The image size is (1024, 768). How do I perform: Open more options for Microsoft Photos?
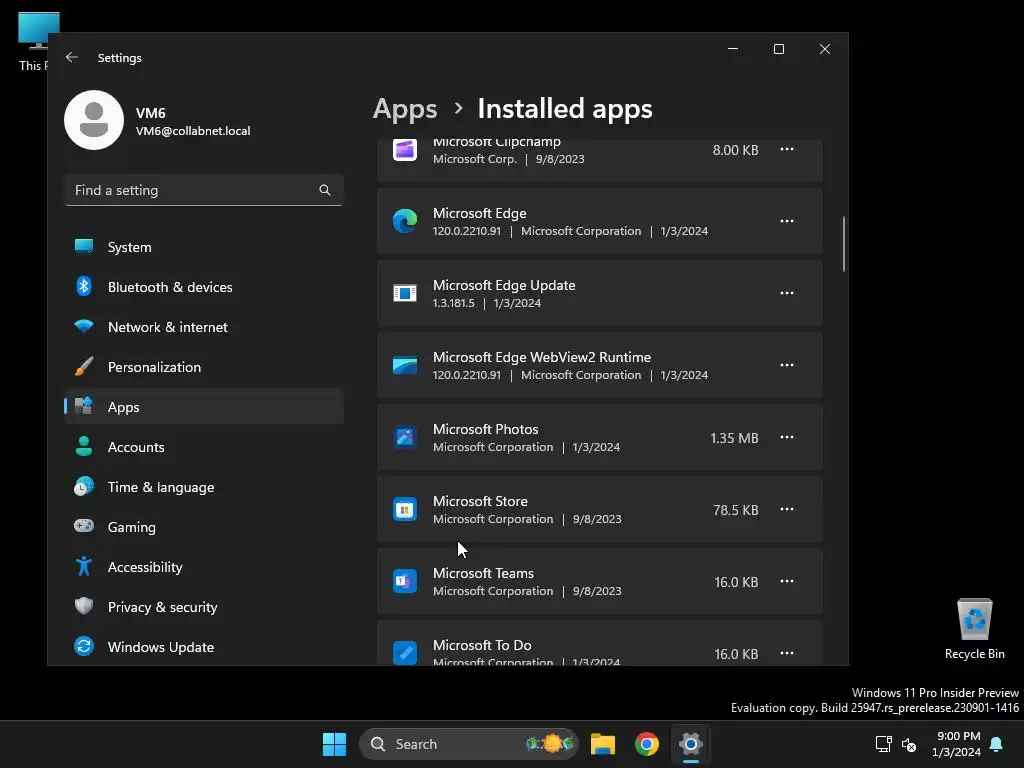coord(787,437)
